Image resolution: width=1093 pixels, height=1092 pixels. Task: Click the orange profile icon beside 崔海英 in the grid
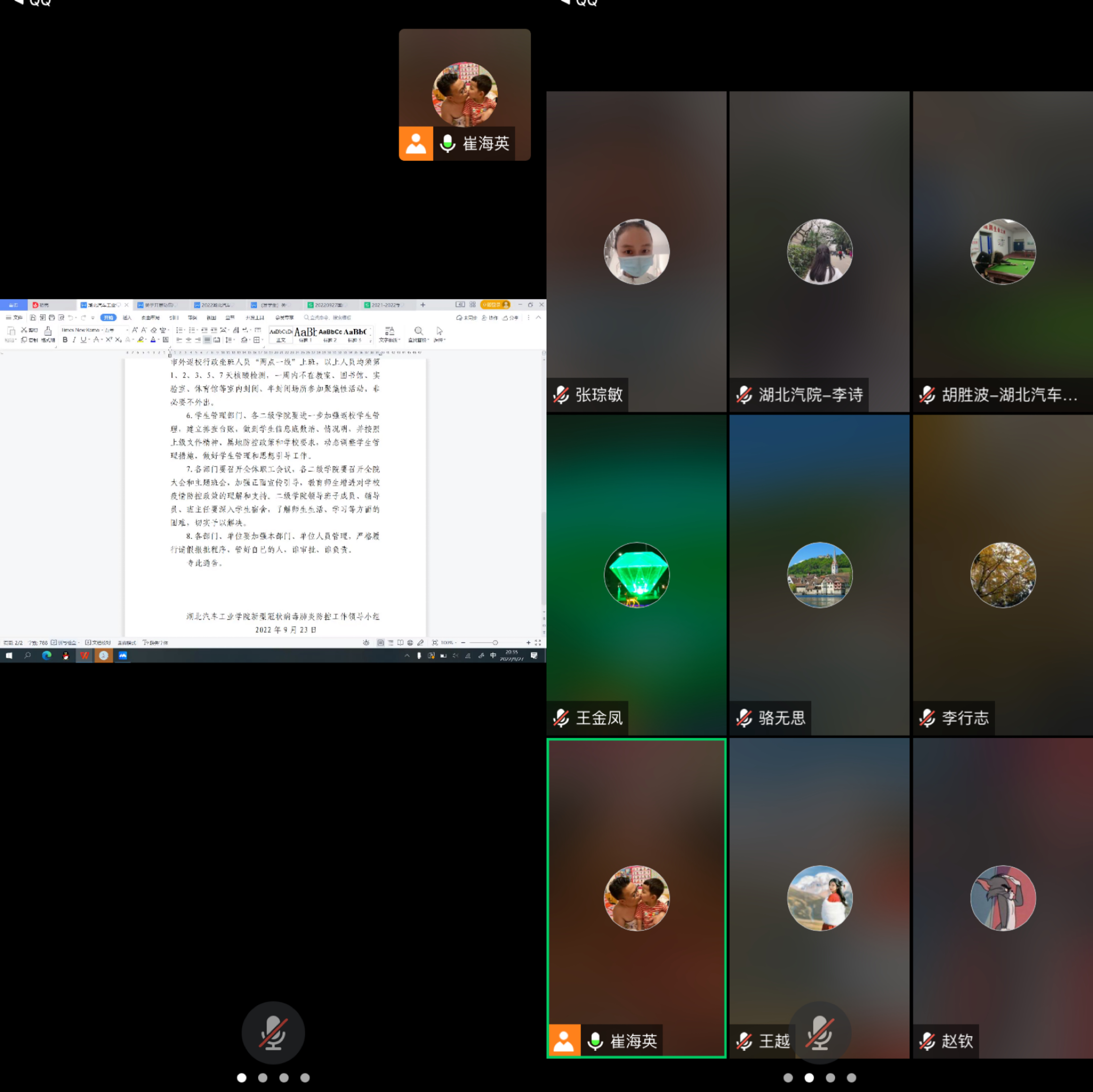pyautogui.click(x=564, y=1040)
